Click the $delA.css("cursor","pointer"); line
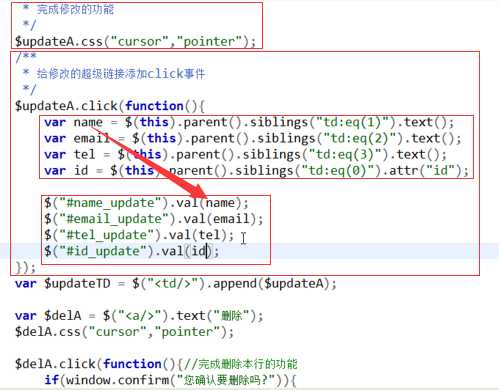The image size is (499, 390). [x=124, y=332]
